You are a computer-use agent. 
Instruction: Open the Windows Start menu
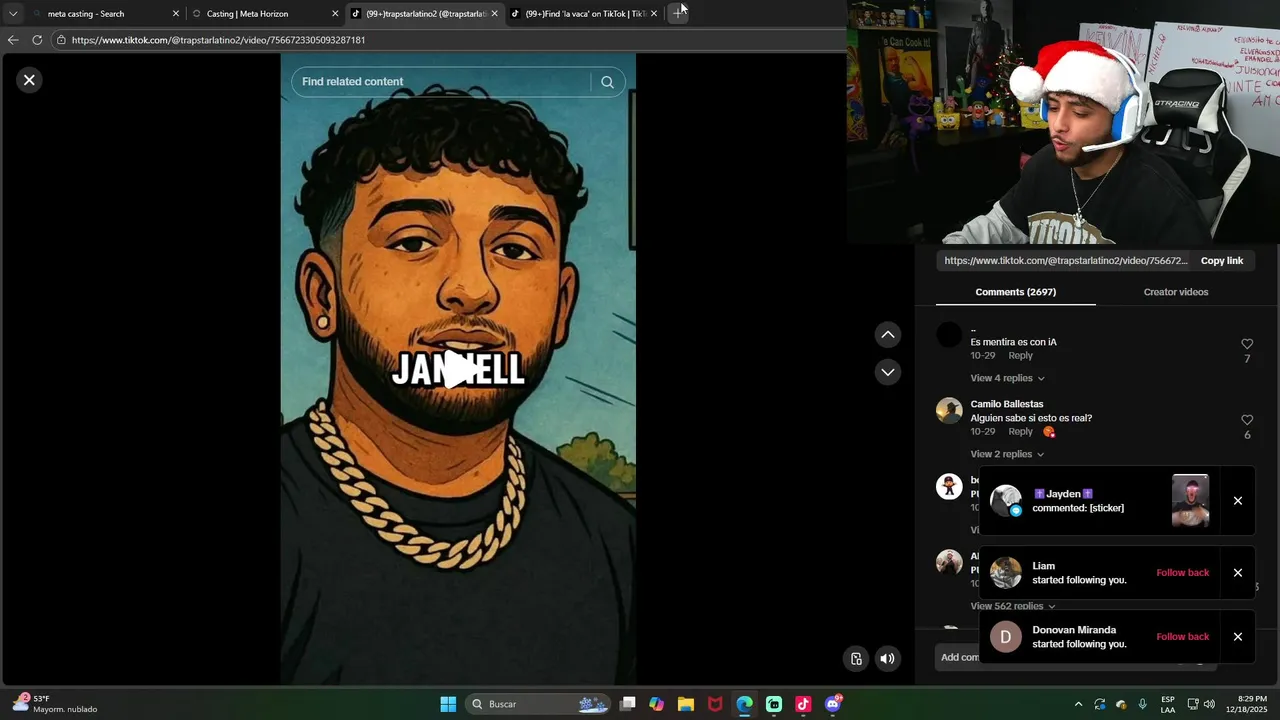point(448,704)
